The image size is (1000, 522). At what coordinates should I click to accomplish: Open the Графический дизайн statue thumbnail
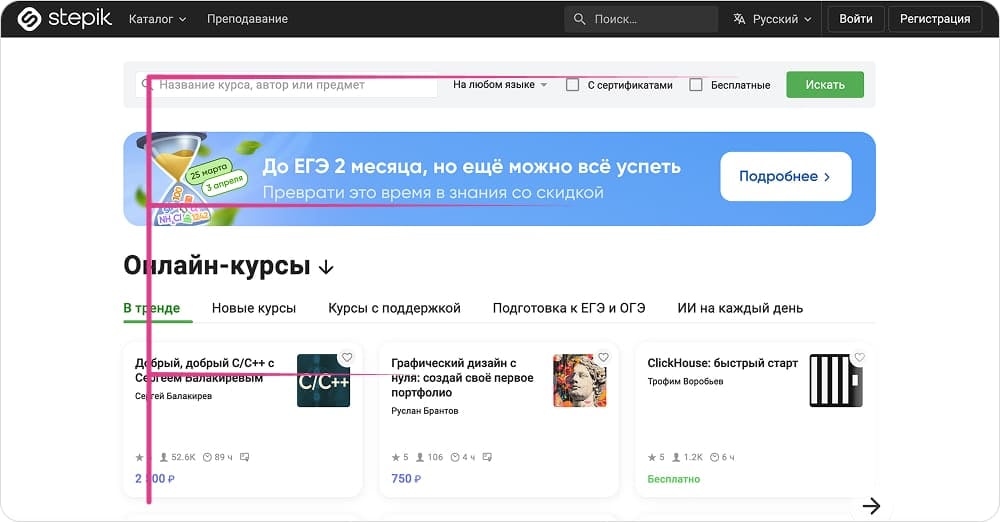[x=580, y=381]
